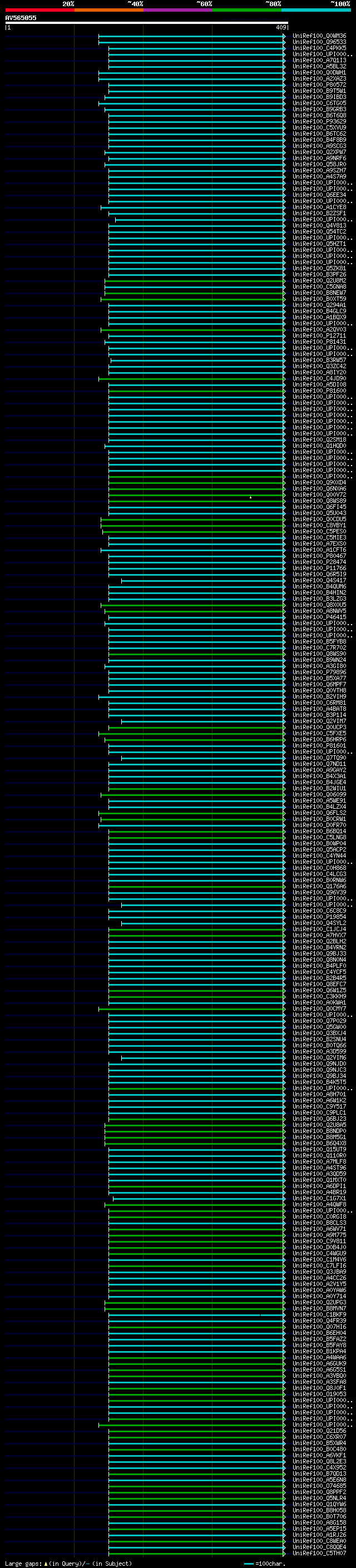Viewport: 356px width, 1568px height.
Task: Select hit label UniRef100_A8G158
Action: coord(319,1522)
